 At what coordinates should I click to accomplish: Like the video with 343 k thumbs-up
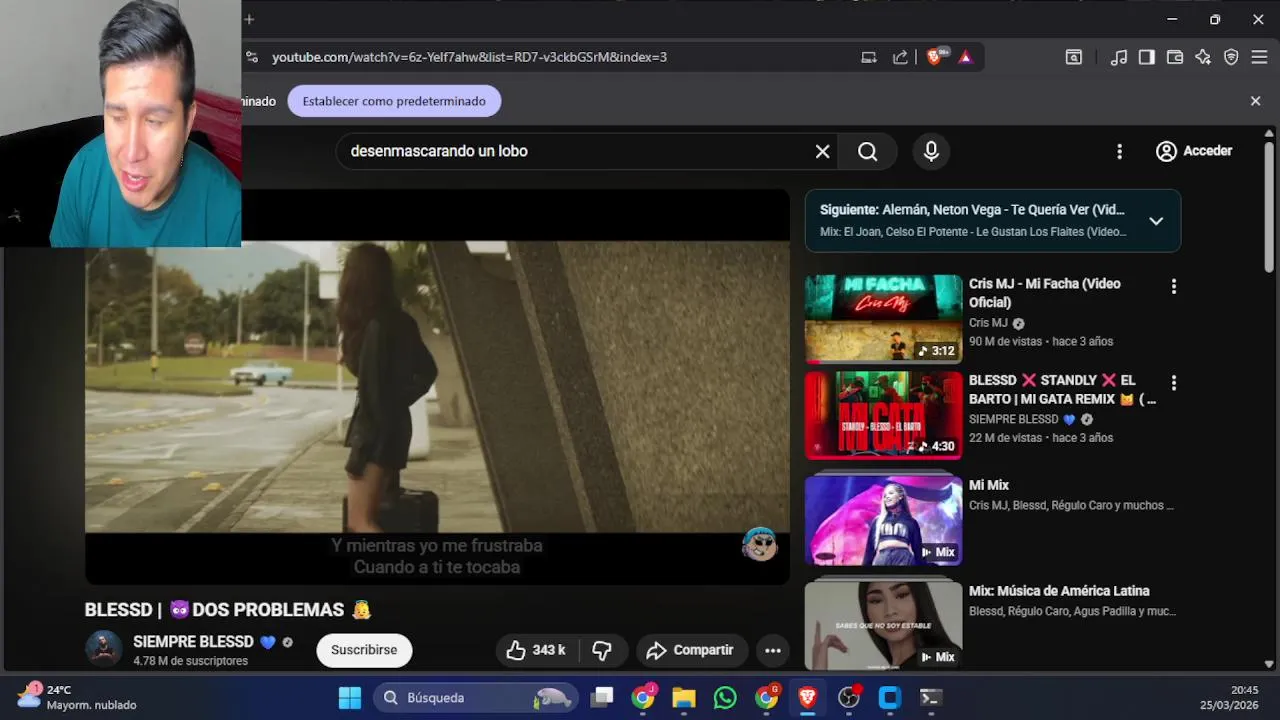point(536,650)
